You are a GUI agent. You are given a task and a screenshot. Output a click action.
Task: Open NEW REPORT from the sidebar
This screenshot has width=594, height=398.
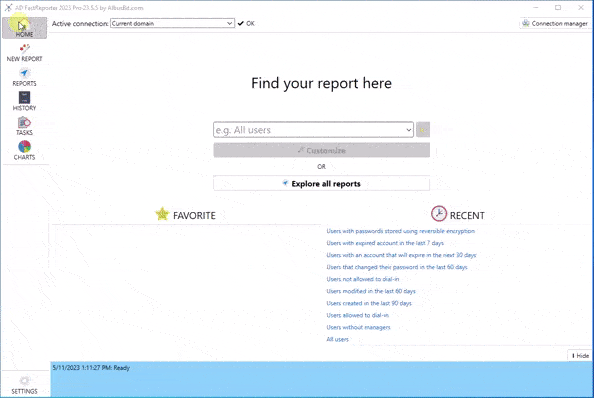[24, 53]
